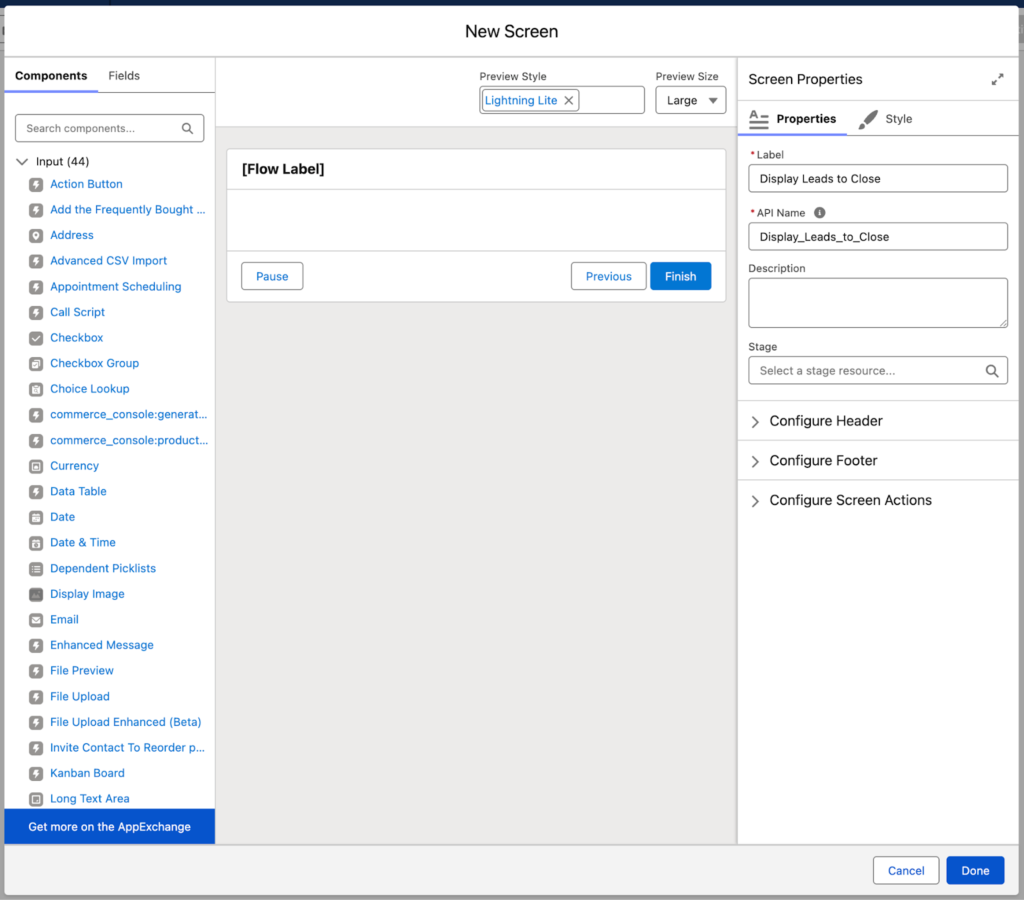Click the search magnifier in Search components
Image resolution: width=1024 pixels, height=900 pixels.
pos(187,129)
